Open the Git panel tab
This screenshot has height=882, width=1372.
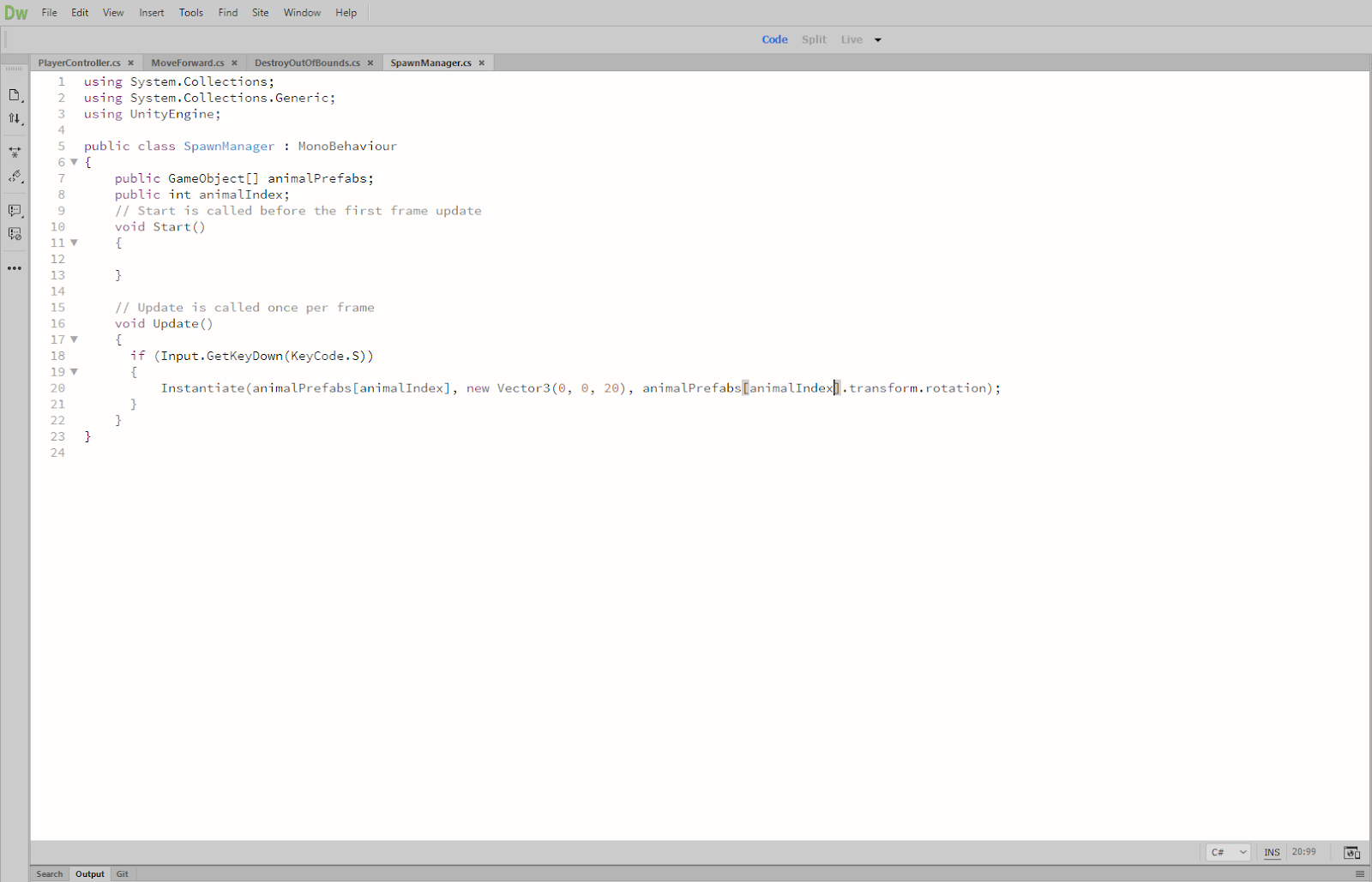click(123, 874)
